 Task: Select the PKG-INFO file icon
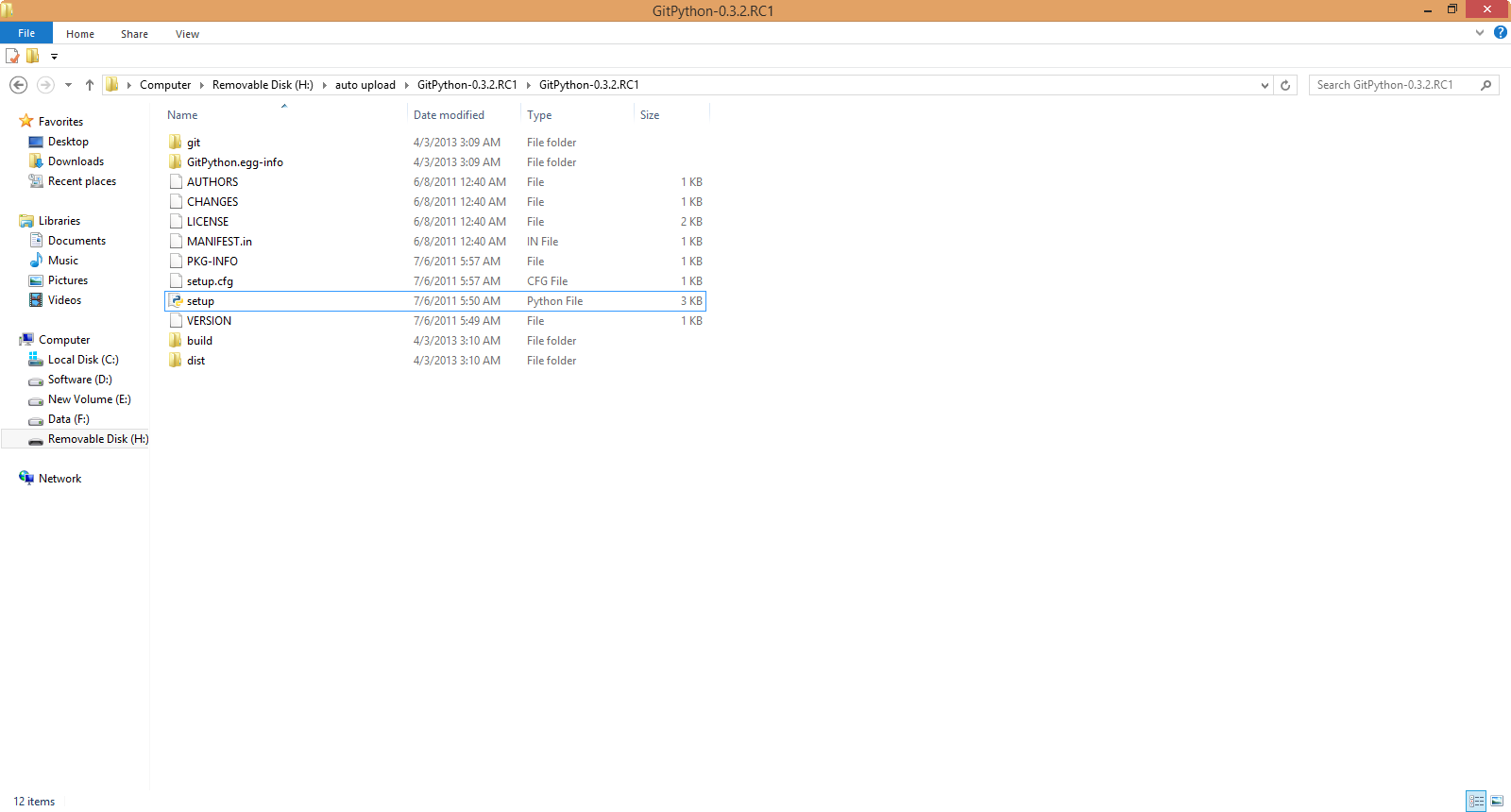pyautogui.click(x=176, y=261)
